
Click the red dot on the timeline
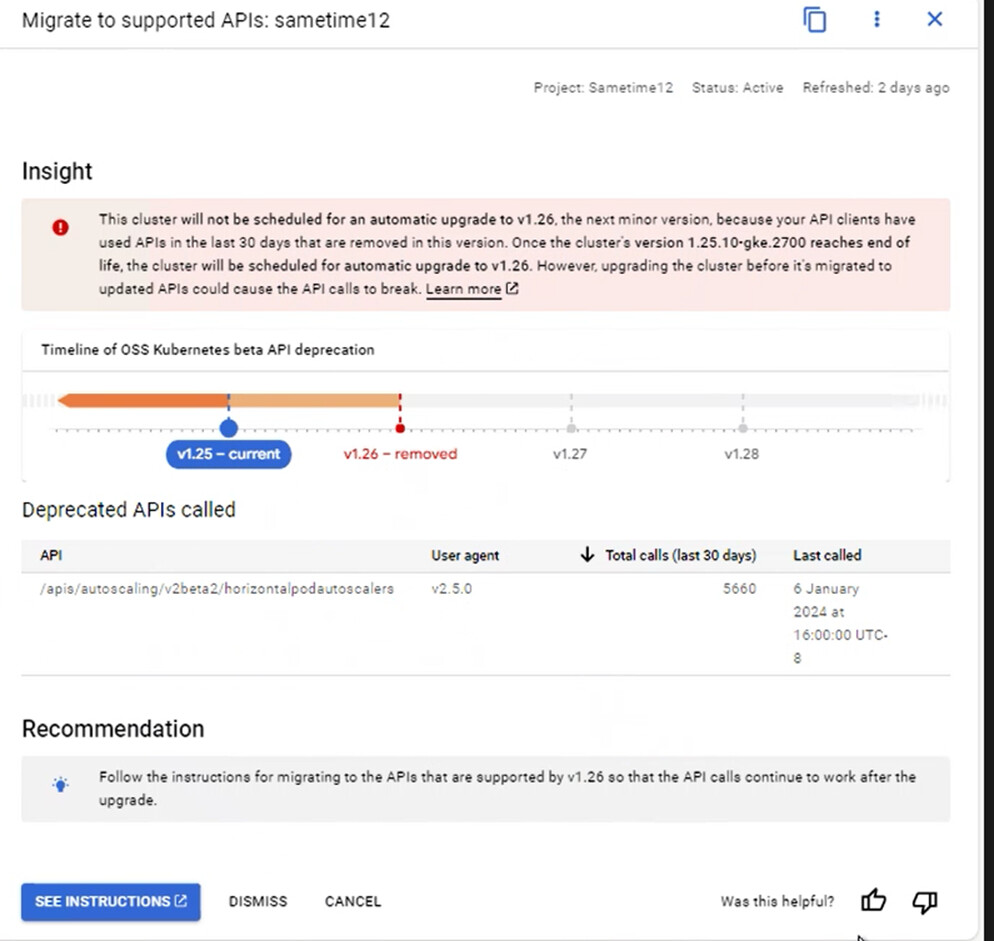point(400,429)
